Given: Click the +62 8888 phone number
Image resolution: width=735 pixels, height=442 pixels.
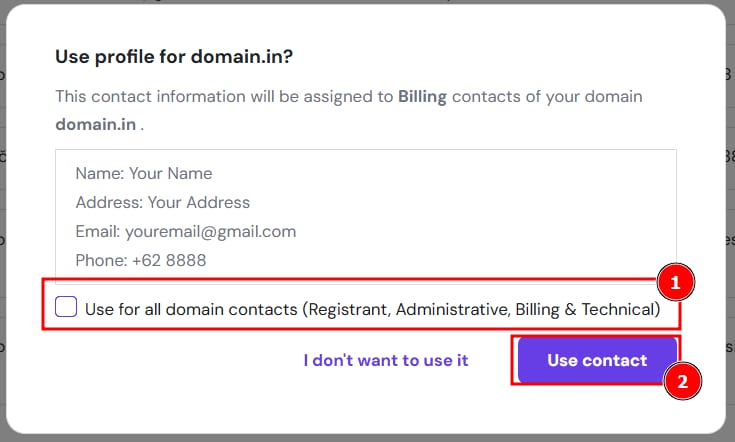Looking at the screenshot, I should tap(169, 260).
